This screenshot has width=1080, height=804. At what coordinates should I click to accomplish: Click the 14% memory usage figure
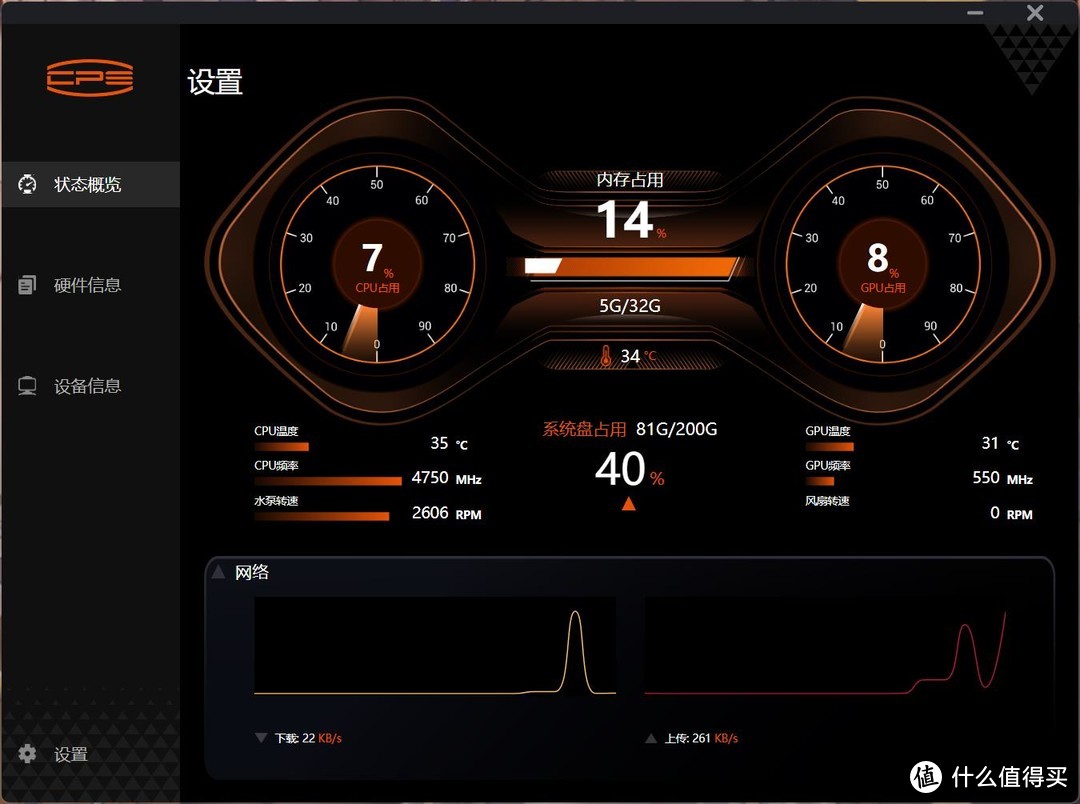tap(631, 220)
